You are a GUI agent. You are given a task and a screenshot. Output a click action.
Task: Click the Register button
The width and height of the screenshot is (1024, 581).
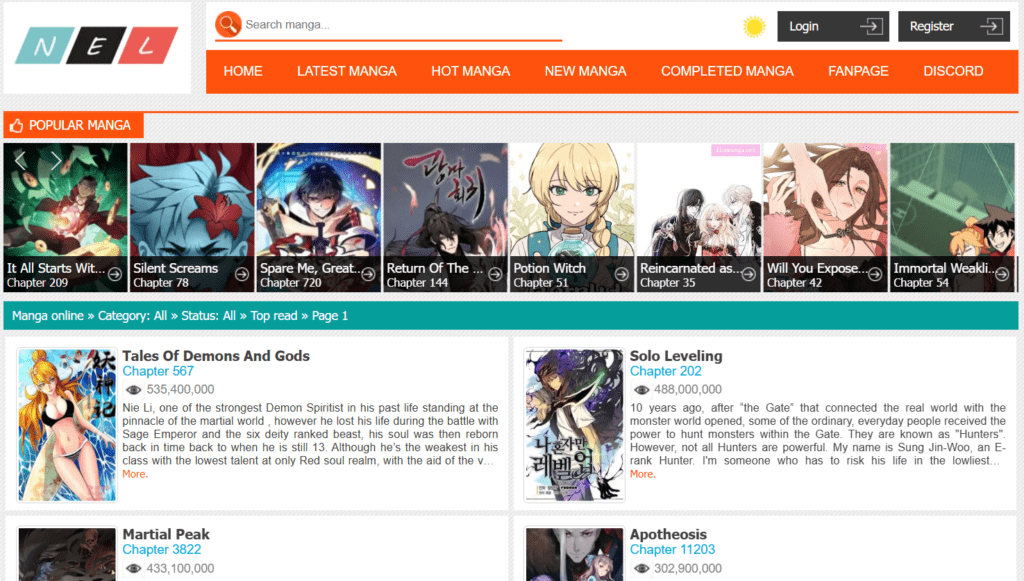click(x=953, y=26)
